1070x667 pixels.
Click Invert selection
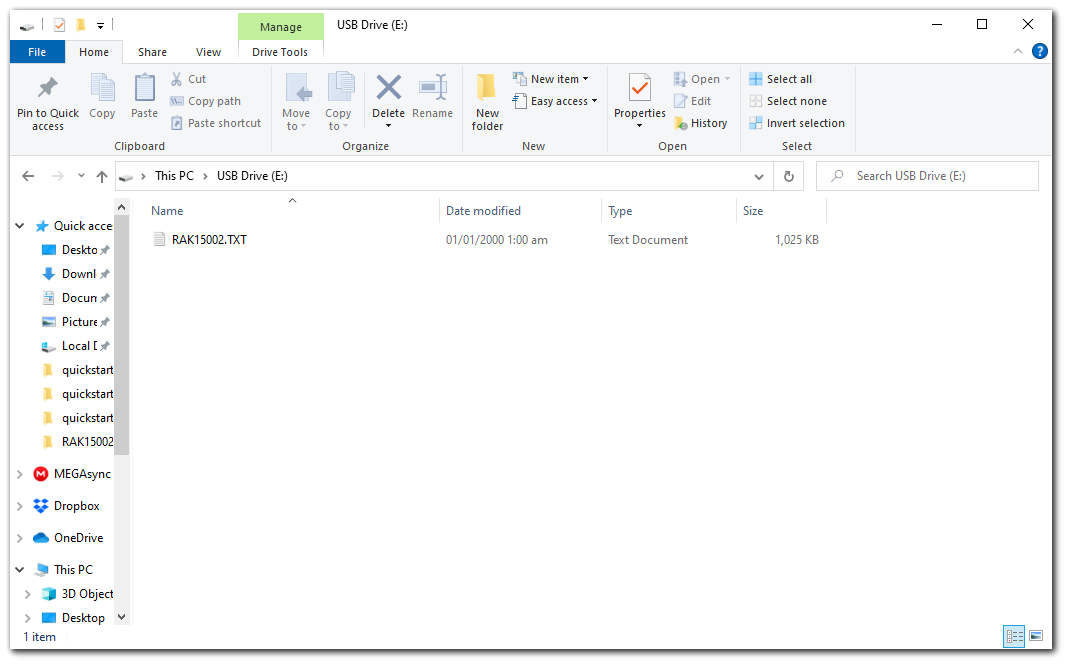(797, 123)
